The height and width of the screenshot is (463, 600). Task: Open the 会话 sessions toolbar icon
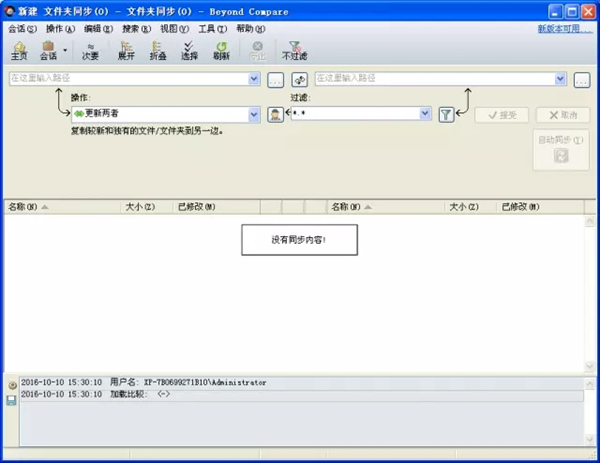(x=48, y=51)
